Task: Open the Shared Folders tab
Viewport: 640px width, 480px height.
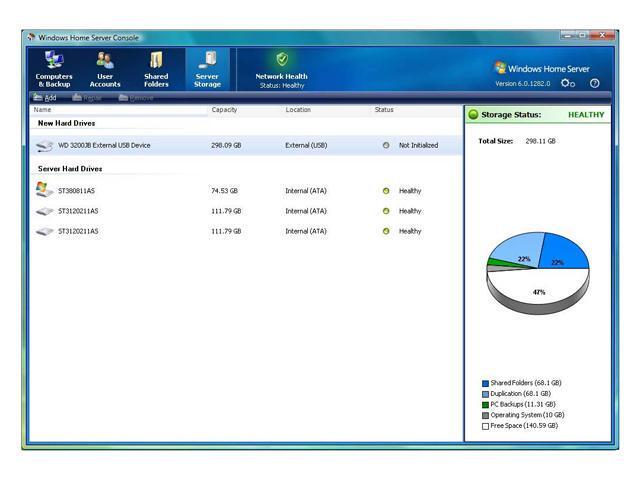Action: tap(156, 69)
